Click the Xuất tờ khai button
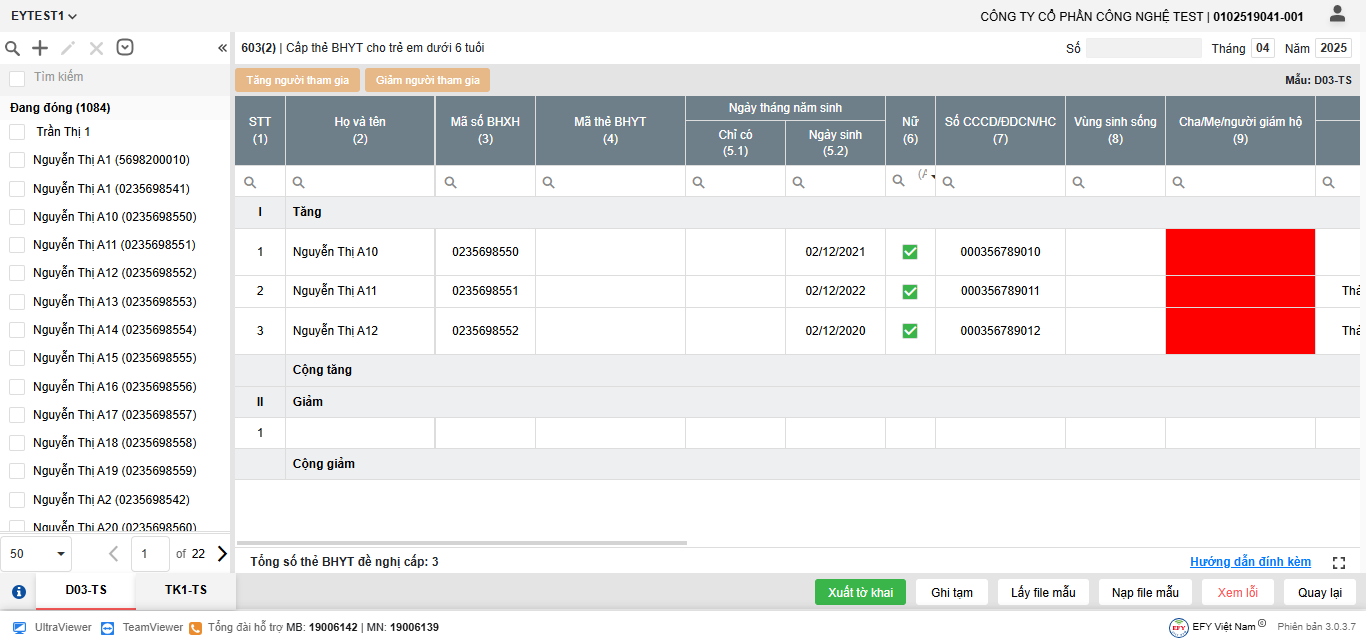Image resolution: width=1366 pixels, height=641 pixels. [x=860, y=592]
